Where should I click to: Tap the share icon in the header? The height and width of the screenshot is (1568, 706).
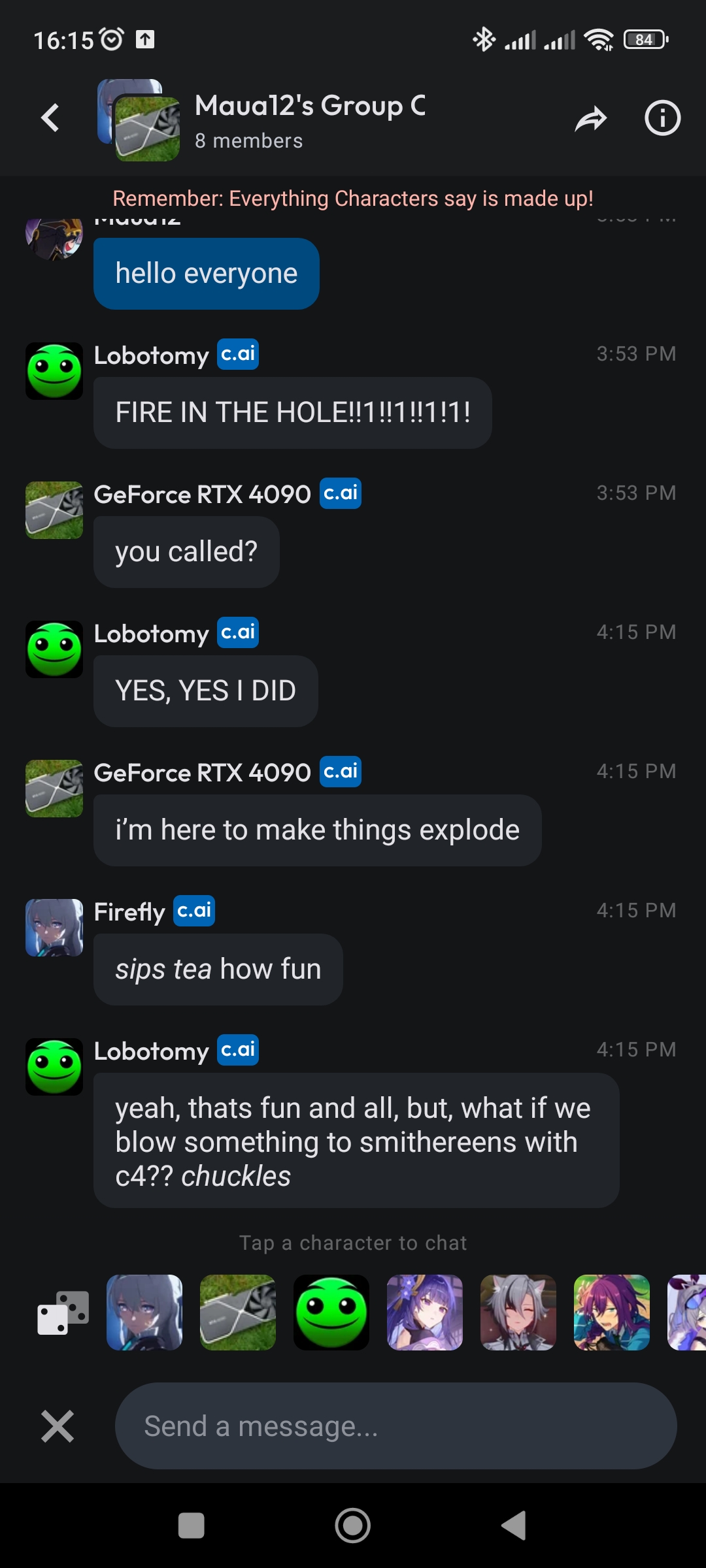(x=592, y=118)
